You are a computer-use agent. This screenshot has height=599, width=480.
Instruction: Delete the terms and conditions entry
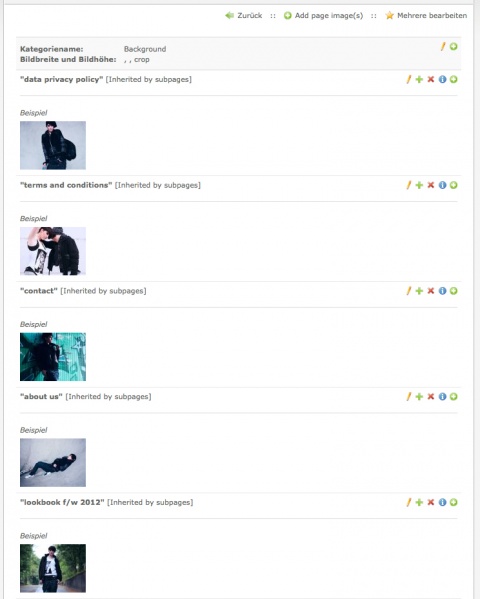[431, 185]
